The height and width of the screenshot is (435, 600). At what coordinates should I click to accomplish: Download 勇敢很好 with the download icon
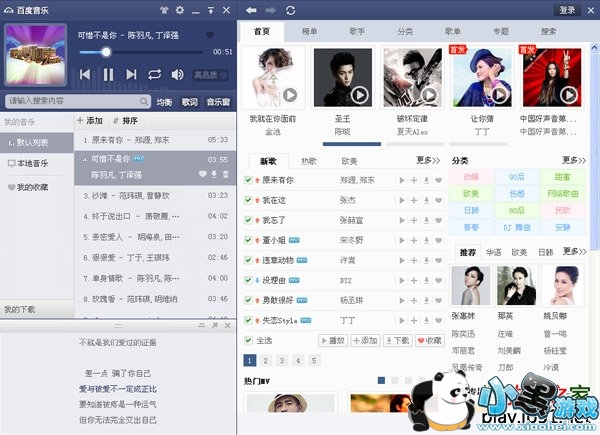click(x=426, y=300)
